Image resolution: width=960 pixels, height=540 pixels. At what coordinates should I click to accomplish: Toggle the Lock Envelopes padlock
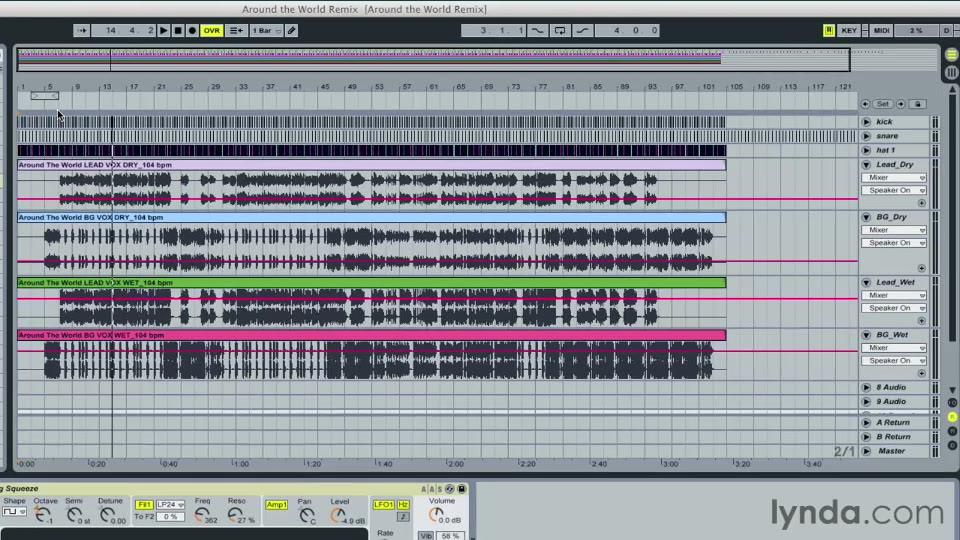pos(917,104)
